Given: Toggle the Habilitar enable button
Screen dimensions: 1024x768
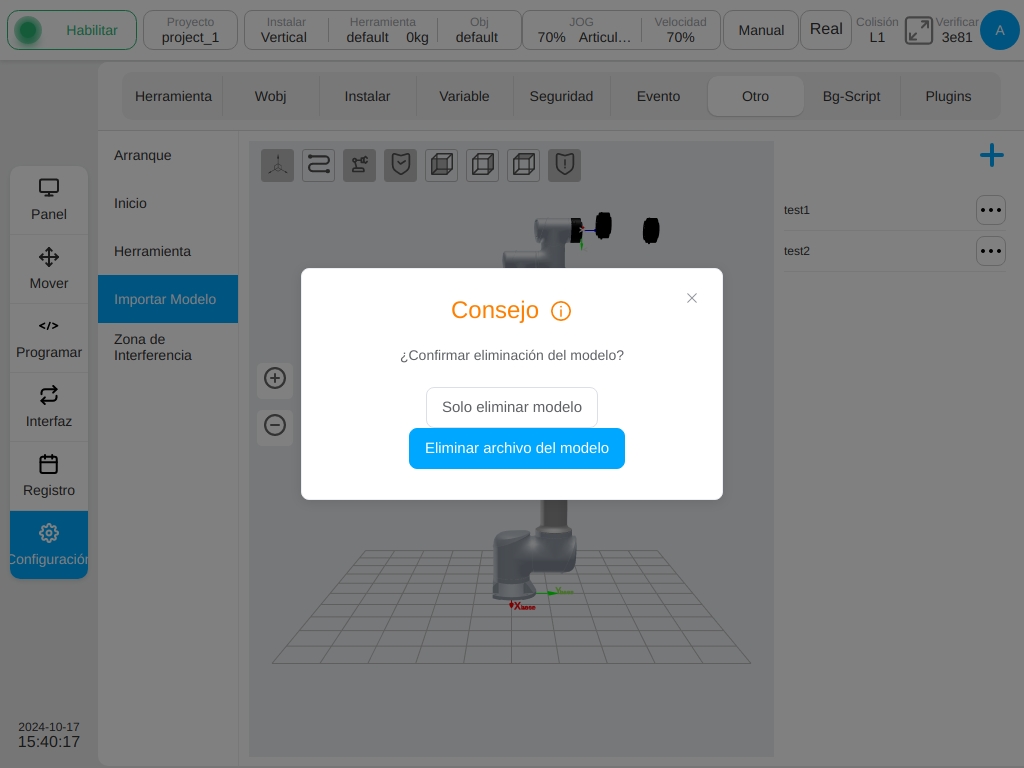Looking at the screenshot, I should 72,30.
